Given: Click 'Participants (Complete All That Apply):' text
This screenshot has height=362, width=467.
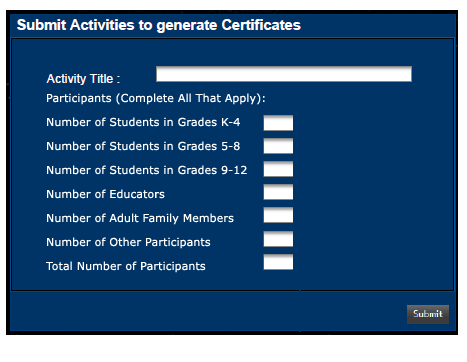Looking at the screenshot, I should (156, 99).
